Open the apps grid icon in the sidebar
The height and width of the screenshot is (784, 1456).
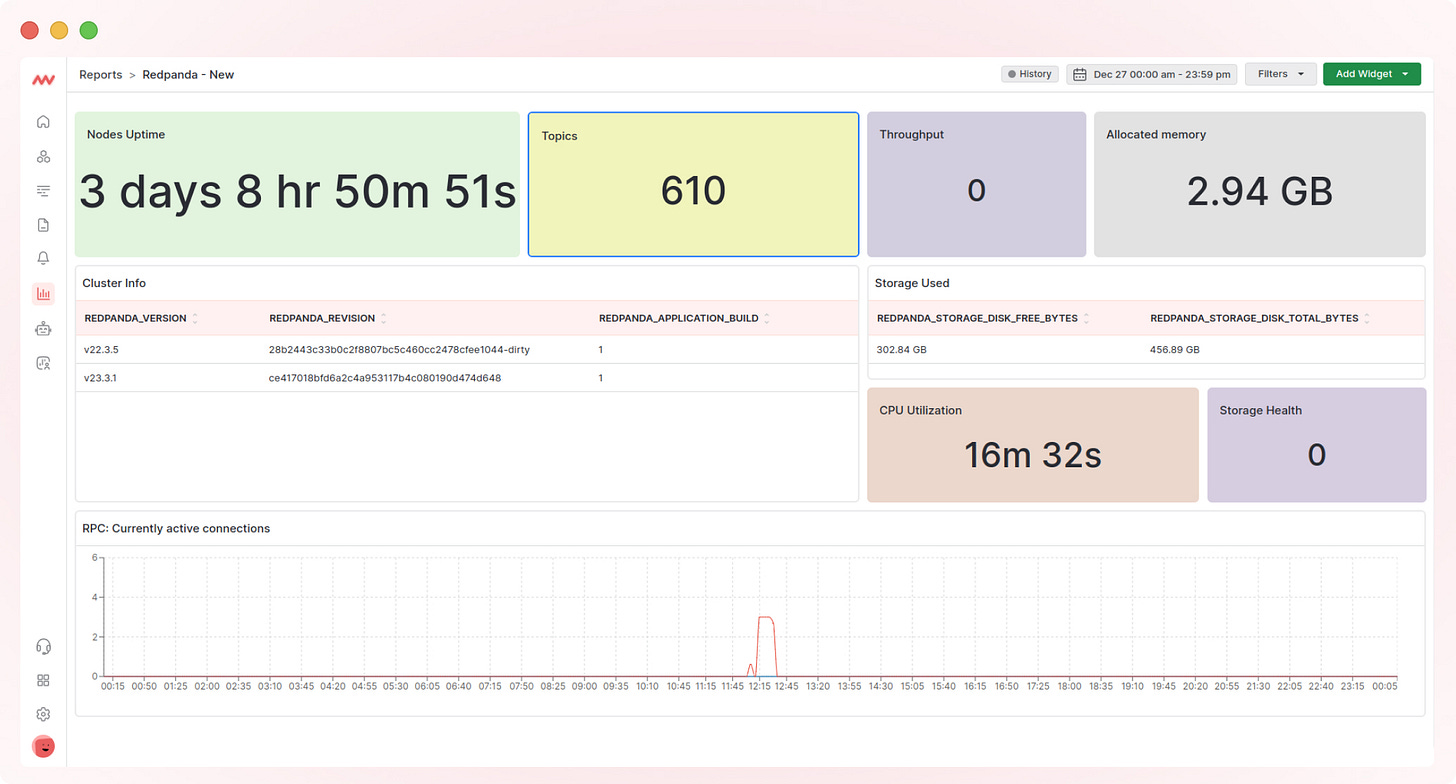tap(43, 680)
